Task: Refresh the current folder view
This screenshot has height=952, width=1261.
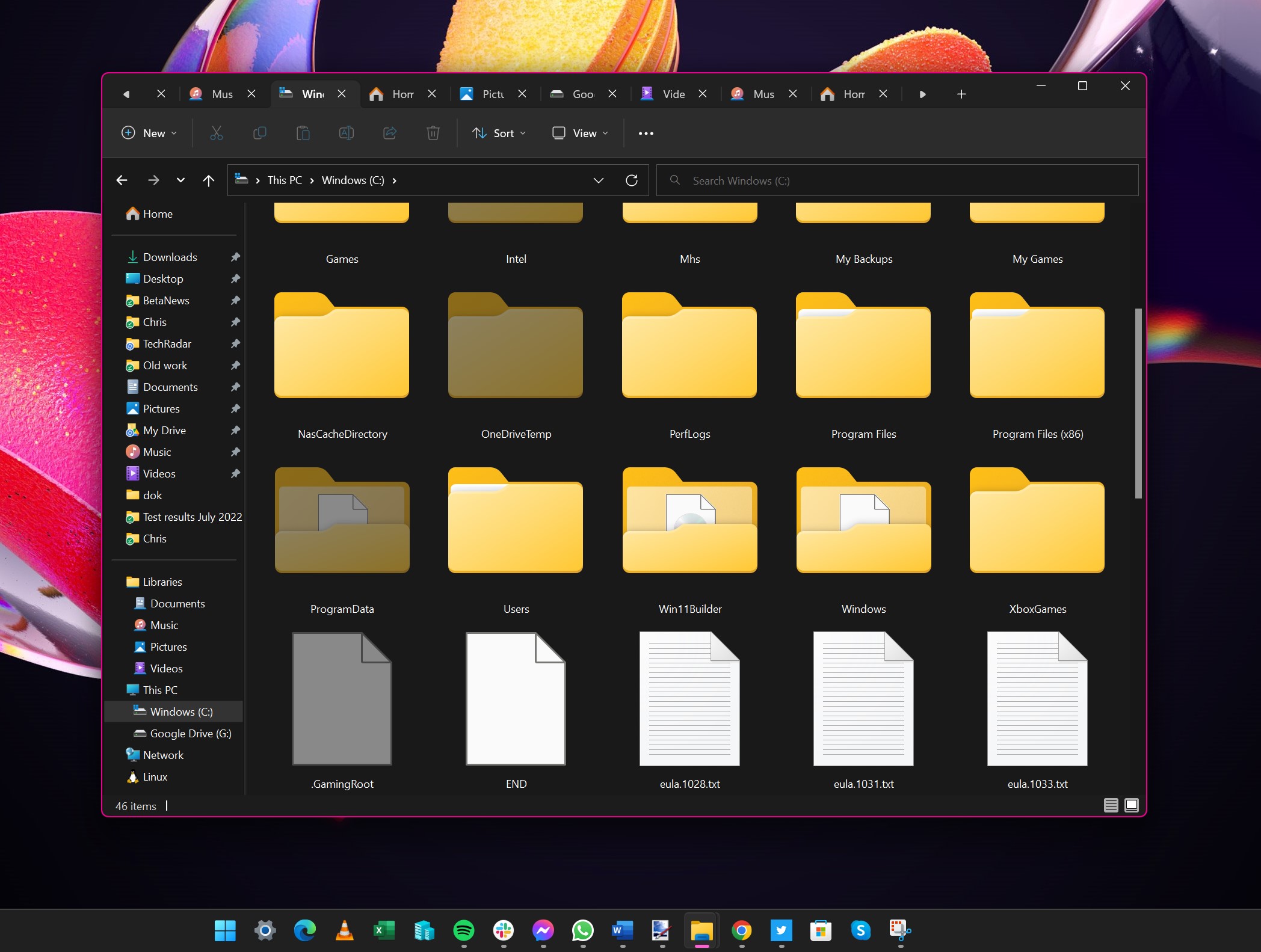Action: pyautogui.click(x=632, y=180)
